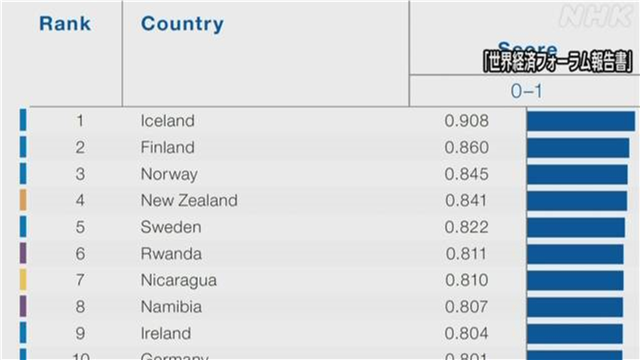The width and height of the screenshot is (640, 360).
Task: Click the 0.811 score for Rwanda
Action: (466, 254)
